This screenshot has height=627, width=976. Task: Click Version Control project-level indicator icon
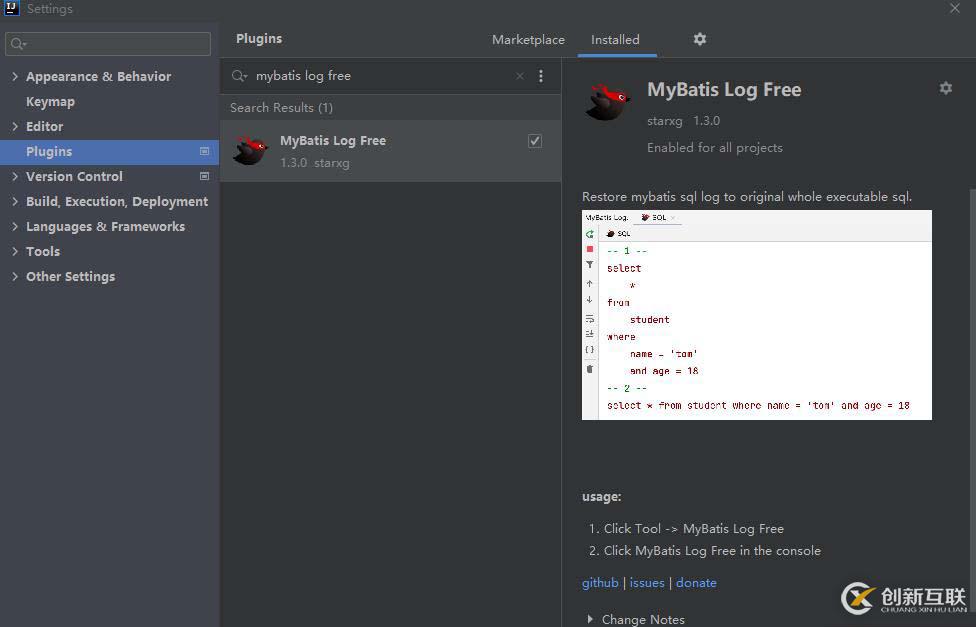(x=204, y=176)
